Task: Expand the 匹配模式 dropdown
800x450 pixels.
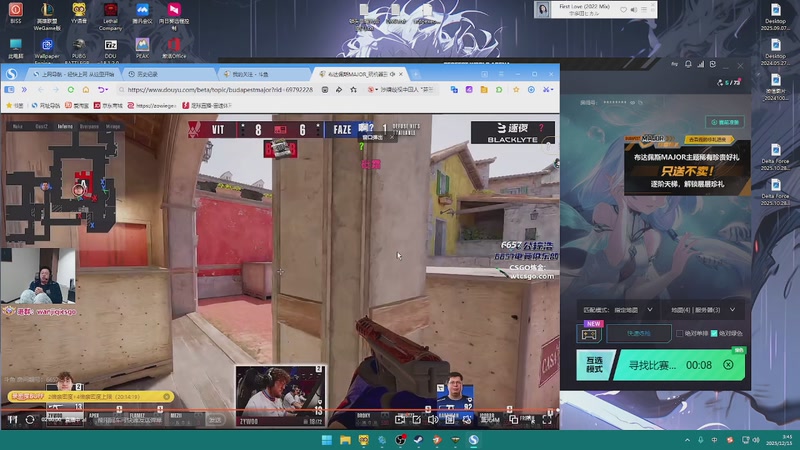Action: pos(618,310)
